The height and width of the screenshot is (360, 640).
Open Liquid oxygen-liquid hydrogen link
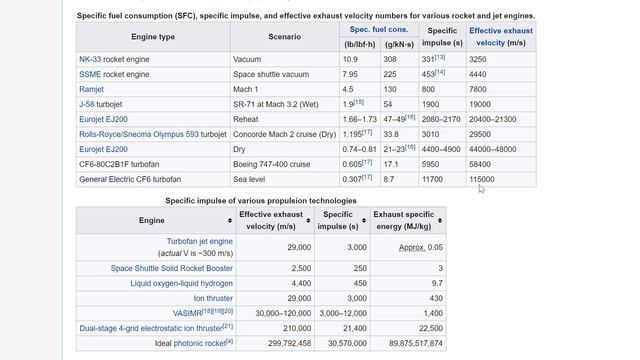coord(182,283)
